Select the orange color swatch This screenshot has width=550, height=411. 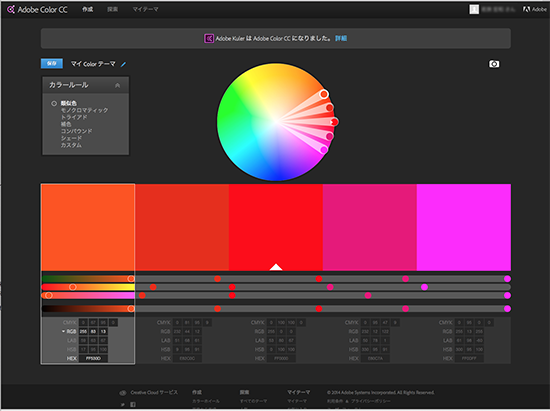point(88,227)
